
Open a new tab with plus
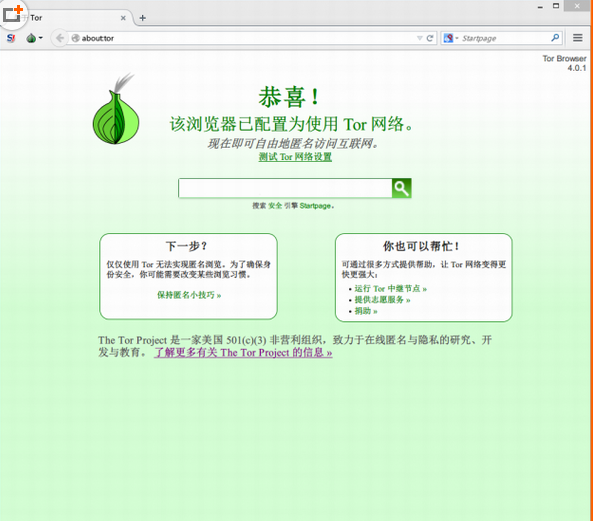[x=143, y=18]
